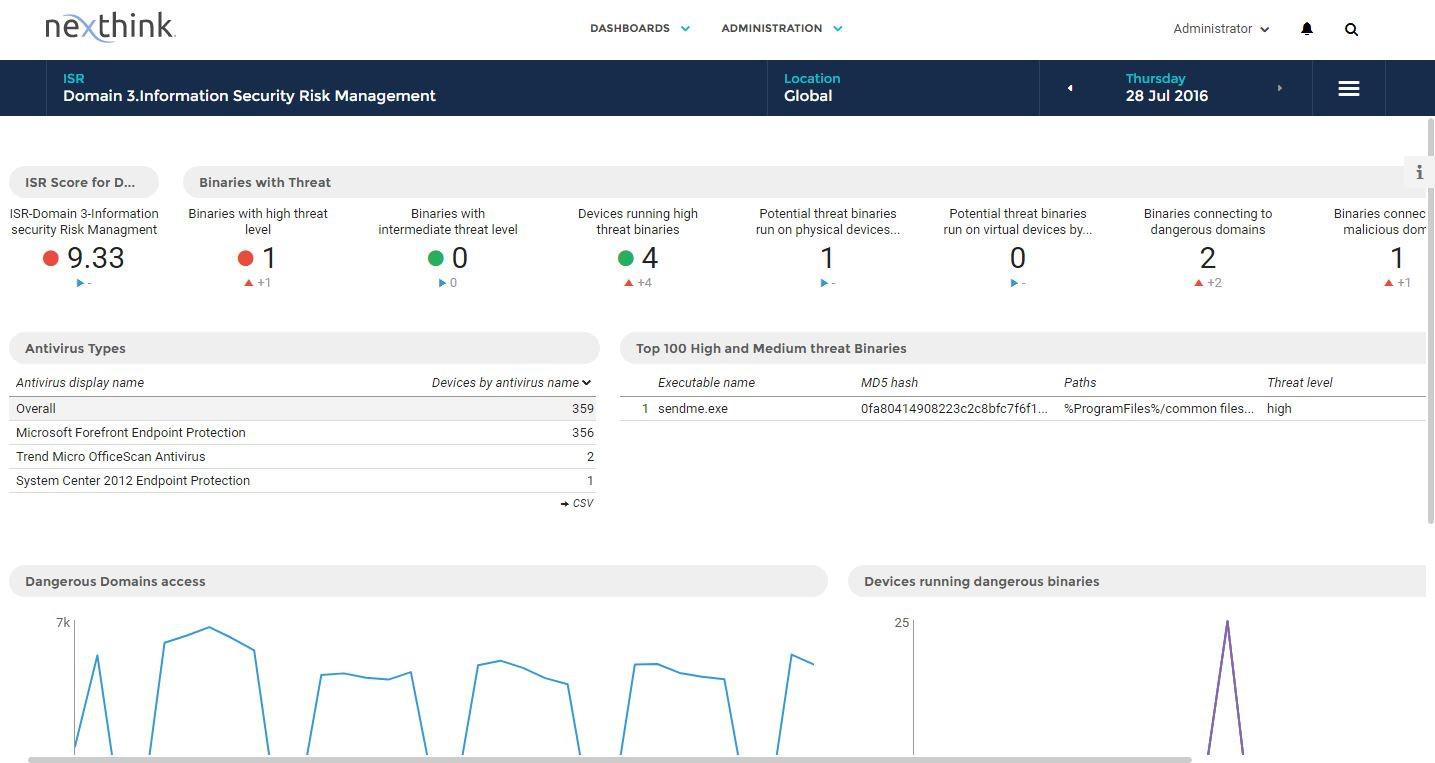
Task: Open the hamburger menu on the dashboard header
Action: (x=1348, y=88)
